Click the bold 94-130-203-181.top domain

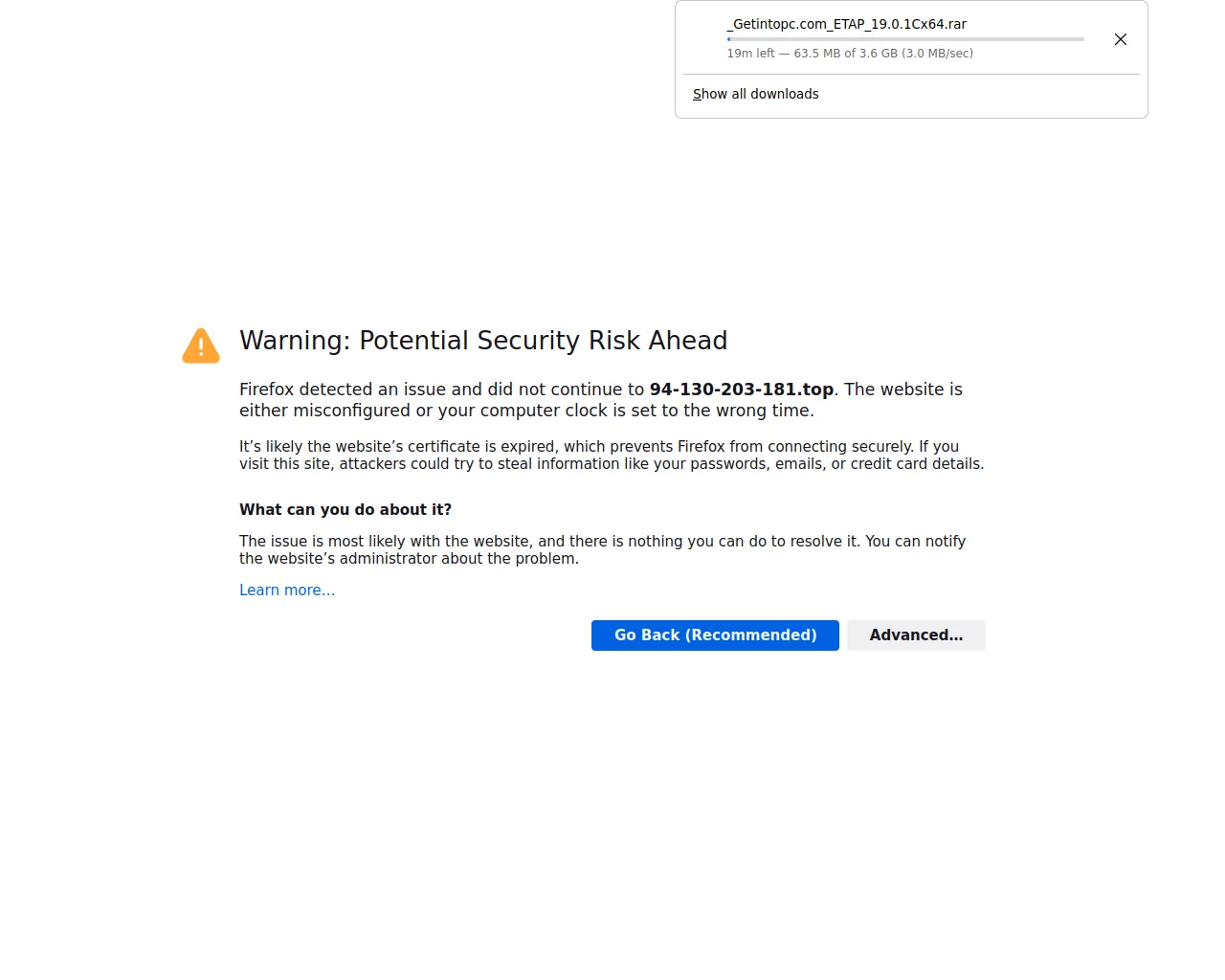741,390
